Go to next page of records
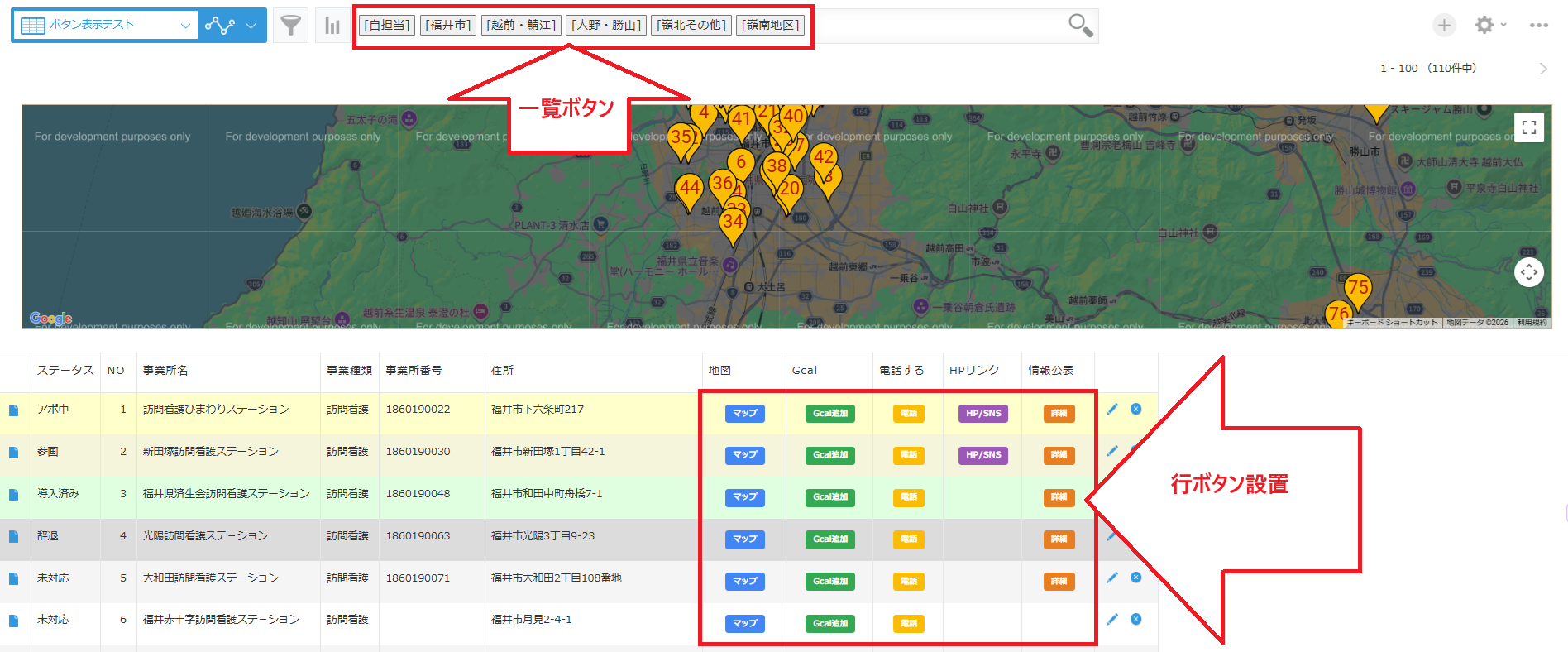1568x652 pixels. click(1542, 69)
